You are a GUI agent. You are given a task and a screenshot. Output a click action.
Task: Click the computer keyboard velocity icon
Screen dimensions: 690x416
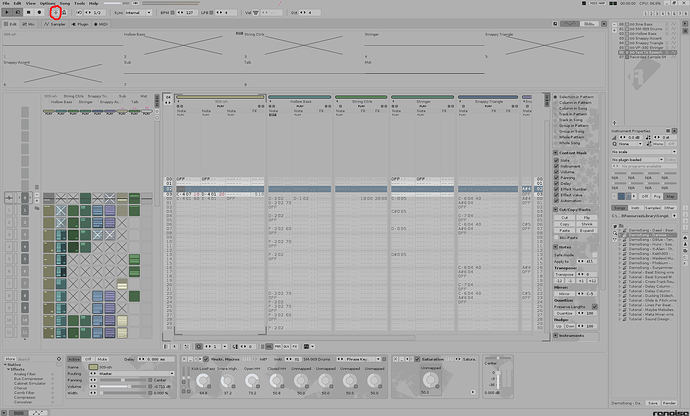(256, 13)
